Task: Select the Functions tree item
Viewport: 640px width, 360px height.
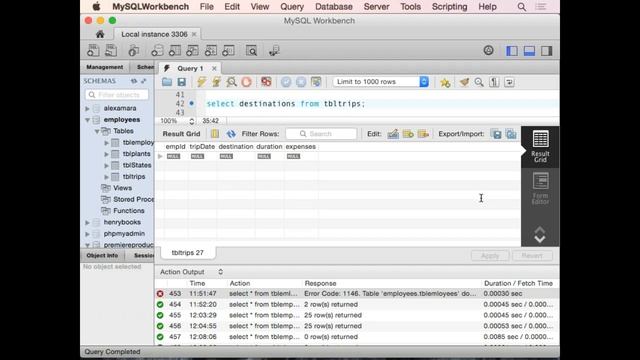Action: (x=129, y=211)
